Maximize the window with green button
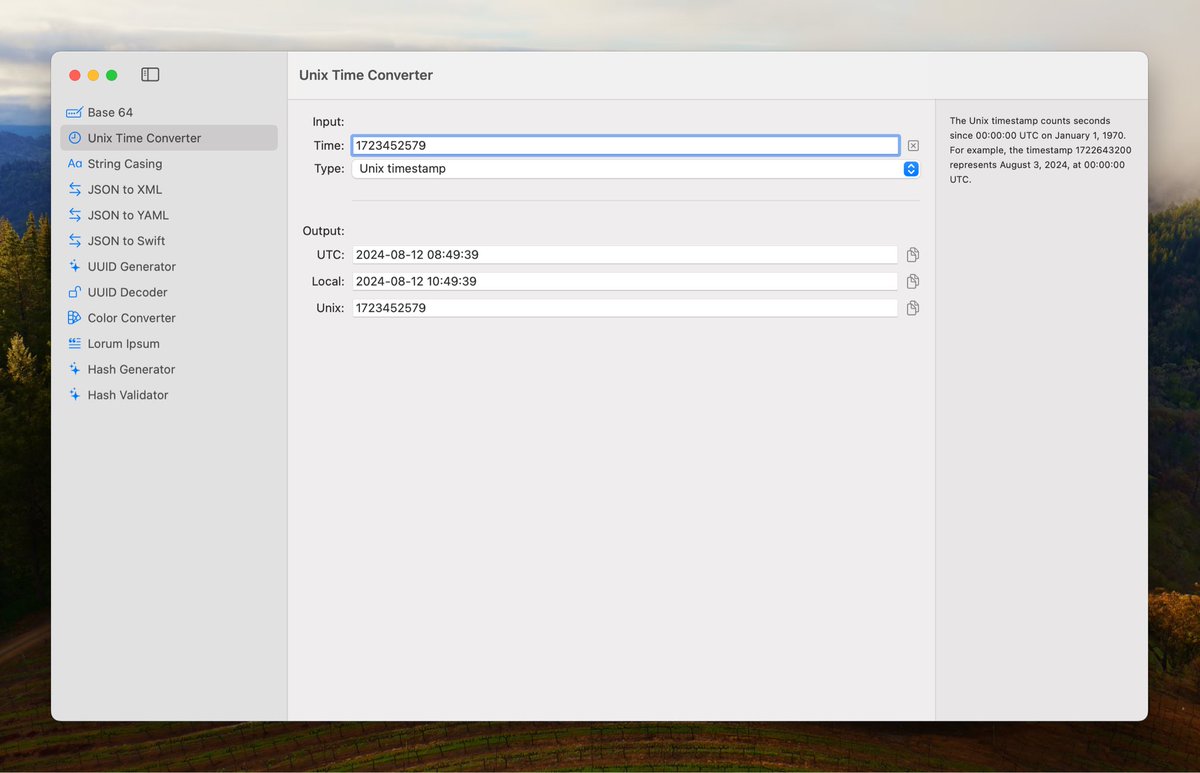 click(112, 75)
